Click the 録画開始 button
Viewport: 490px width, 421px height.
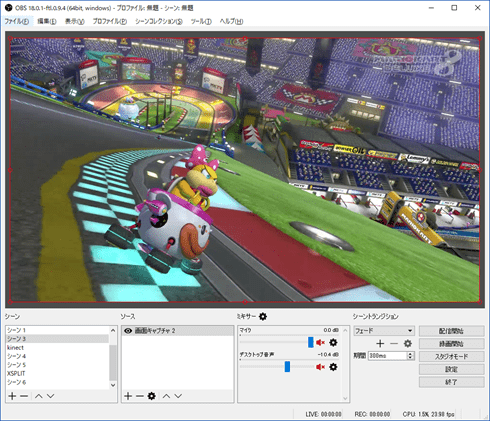tap(451, 344)
